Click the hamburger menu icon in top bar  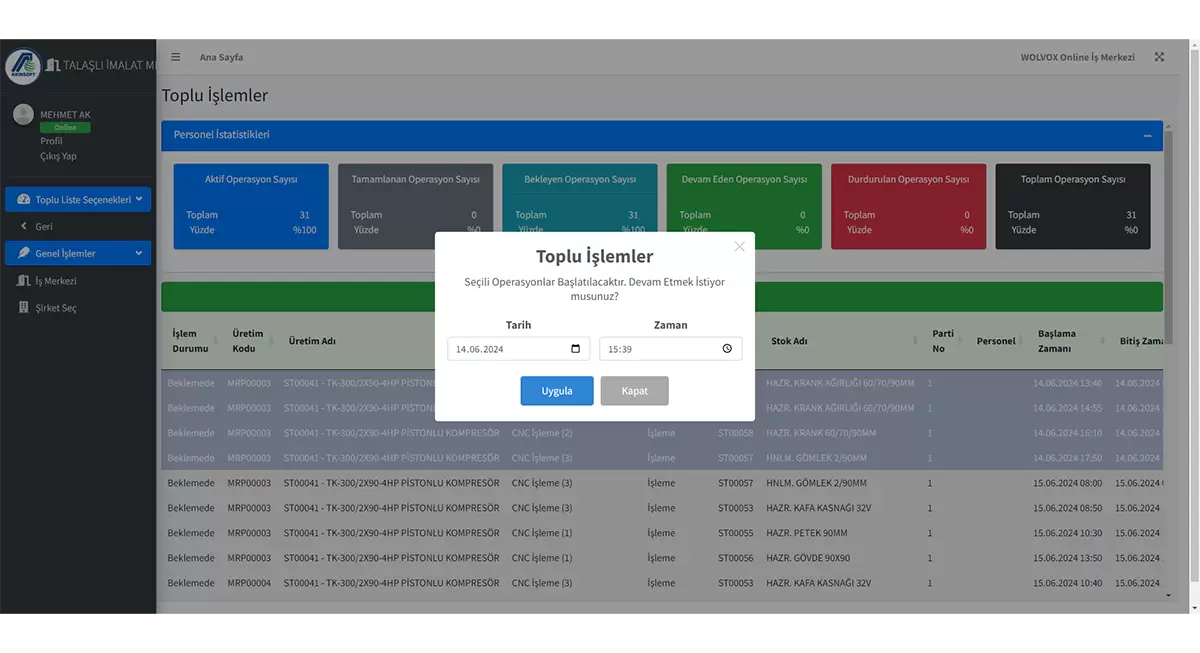(x=176, y=57)
